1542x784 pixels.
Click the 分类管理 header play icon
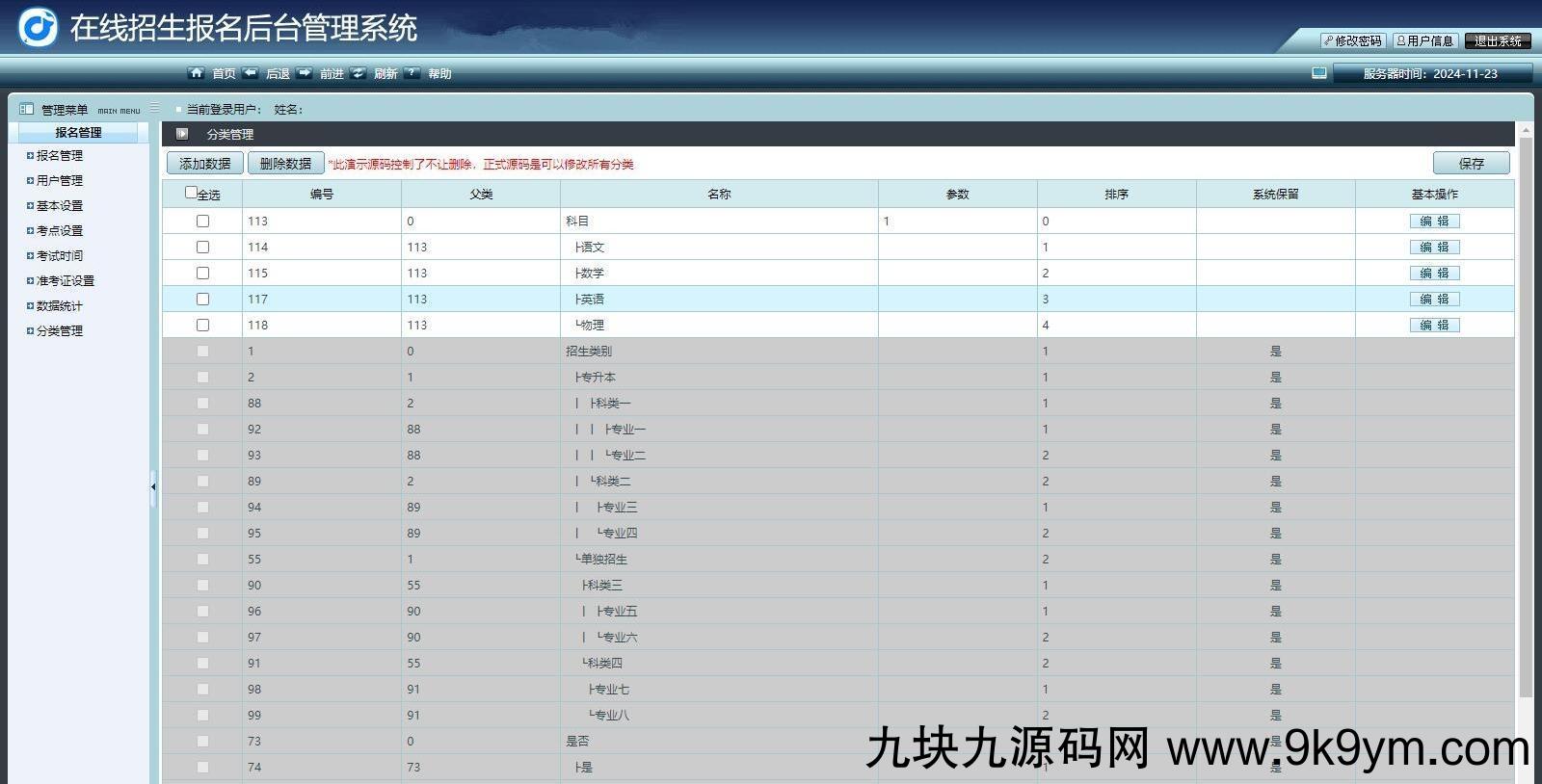coord(182,134)
